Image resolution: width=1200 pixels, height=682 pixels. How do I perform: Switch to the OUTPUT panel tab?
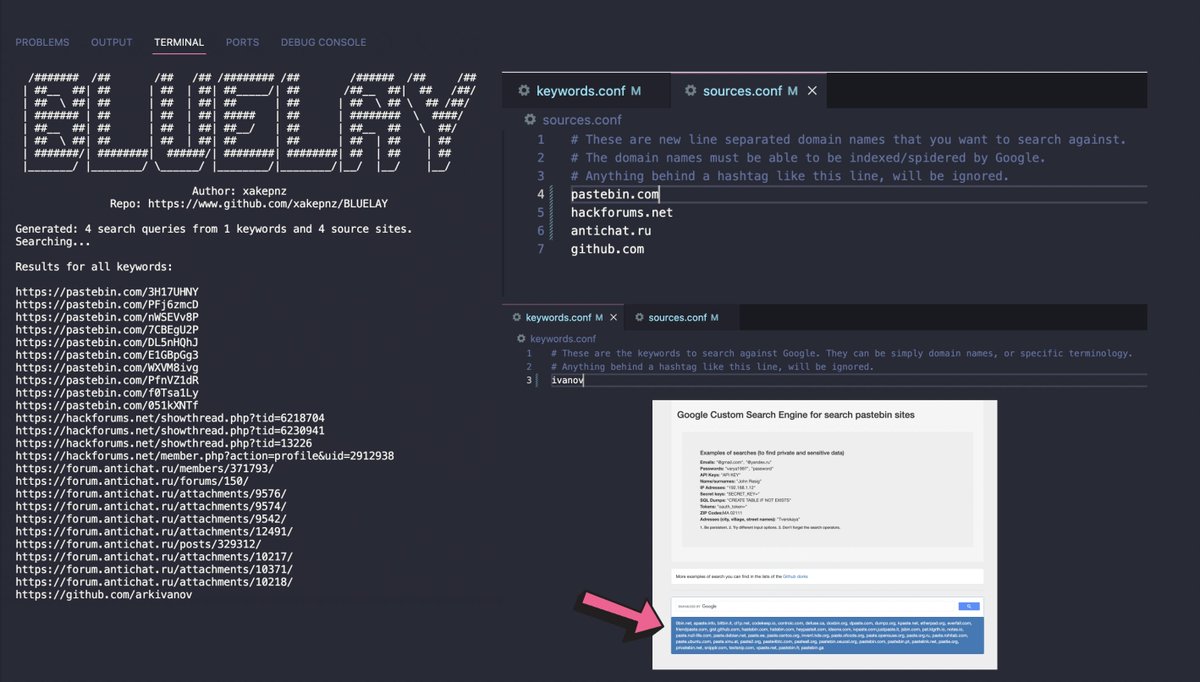tap(112, 42)
